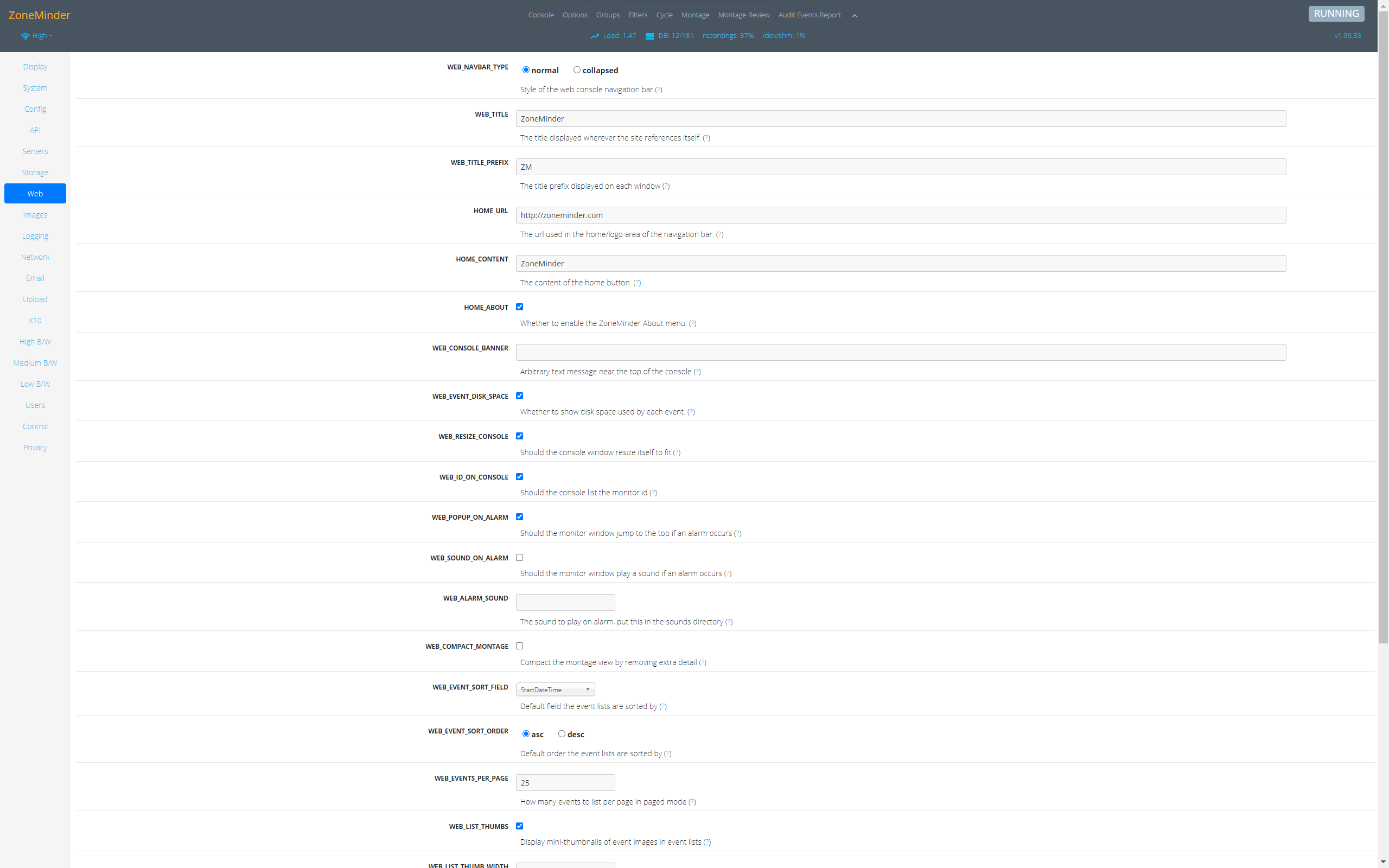Open help (?) for WEB_COMPACT_MONTAGE description
The width and height of the screenshot is (1389, 868).
[702, 662]
